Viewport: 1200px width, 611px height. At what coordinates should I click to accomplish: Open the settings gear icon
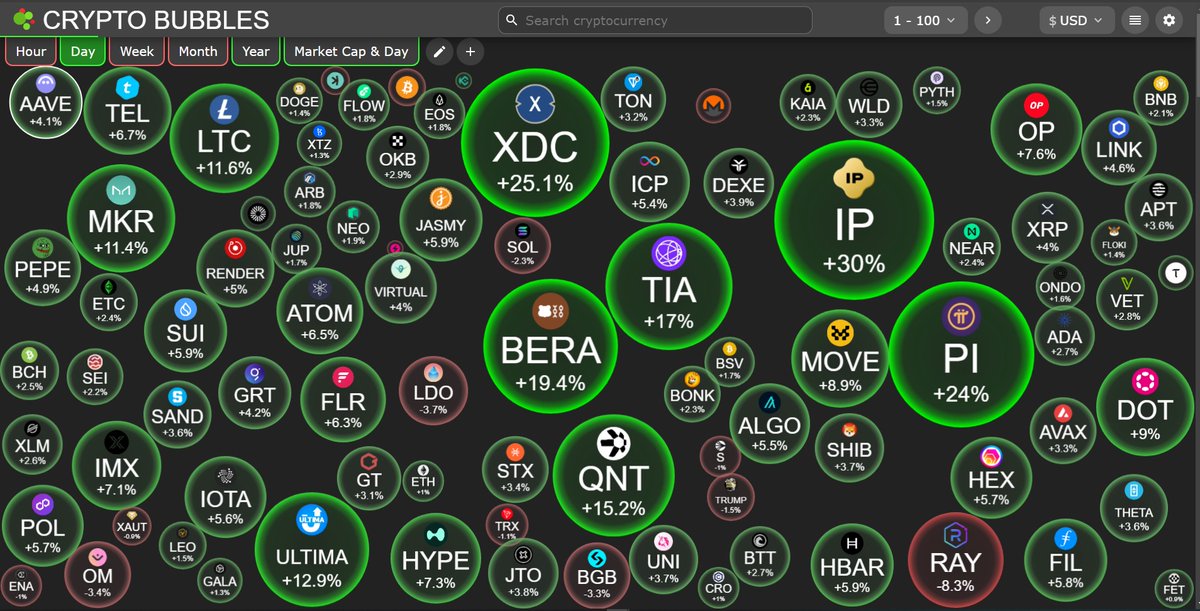[1167, 20]
